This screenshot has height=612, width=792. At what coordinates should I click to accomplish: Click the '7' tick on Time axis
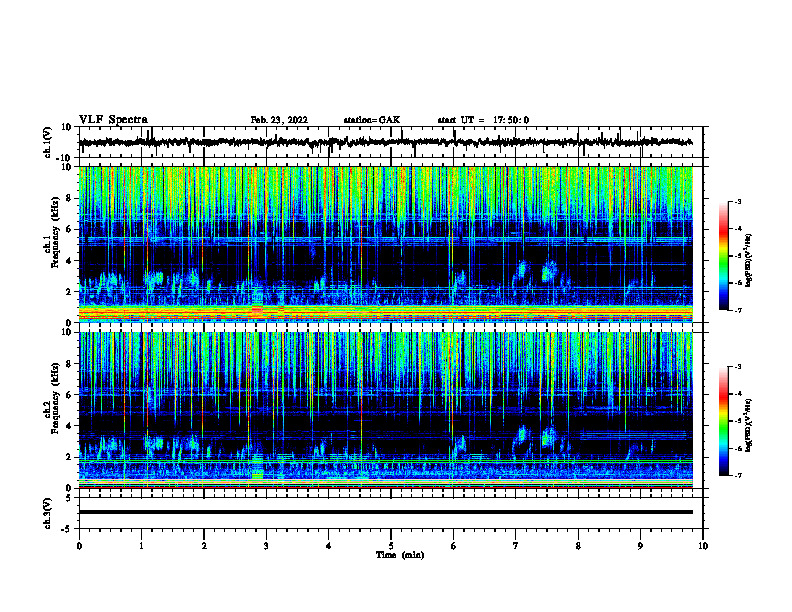516,546
